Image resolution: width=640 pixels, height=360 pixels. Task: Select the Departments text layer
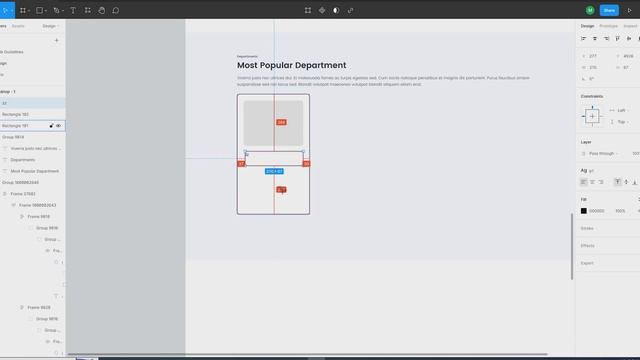click(23, 160)
